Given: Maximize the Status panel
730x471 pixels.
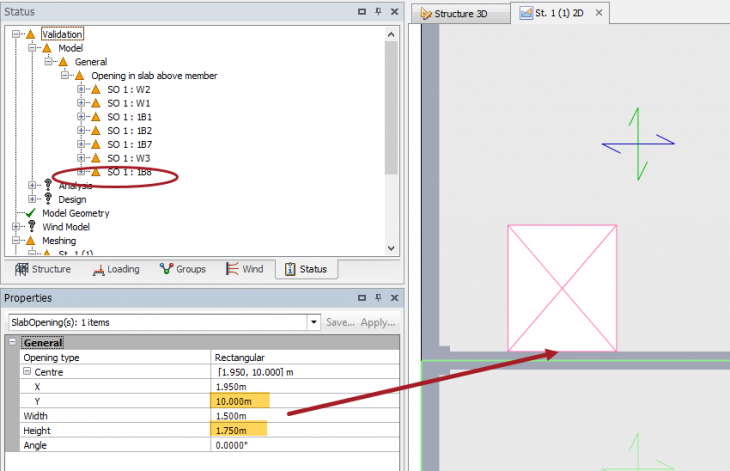Looking at the screenshot, I should [362, 12].
